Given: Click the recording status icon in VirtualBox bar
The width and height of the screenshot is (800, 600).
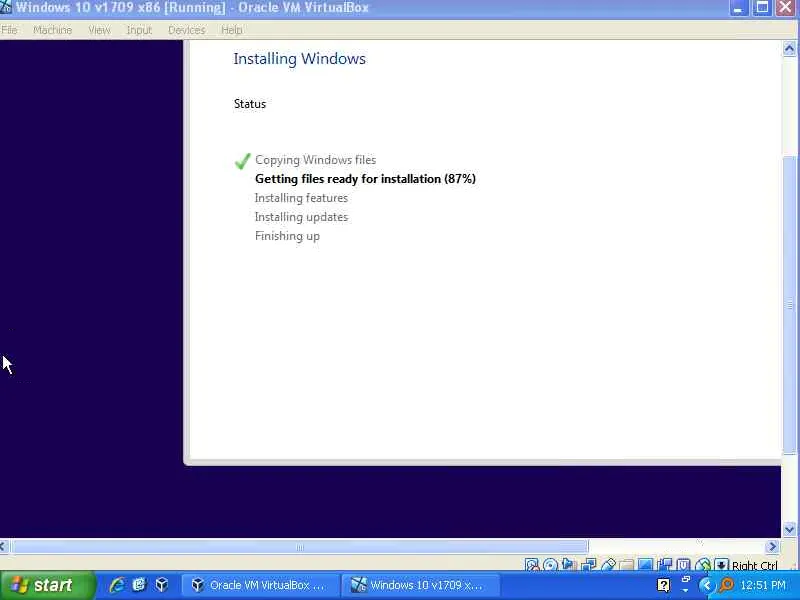Looking at the screenshot, I should pyautogui.click(x=665, y=564).
